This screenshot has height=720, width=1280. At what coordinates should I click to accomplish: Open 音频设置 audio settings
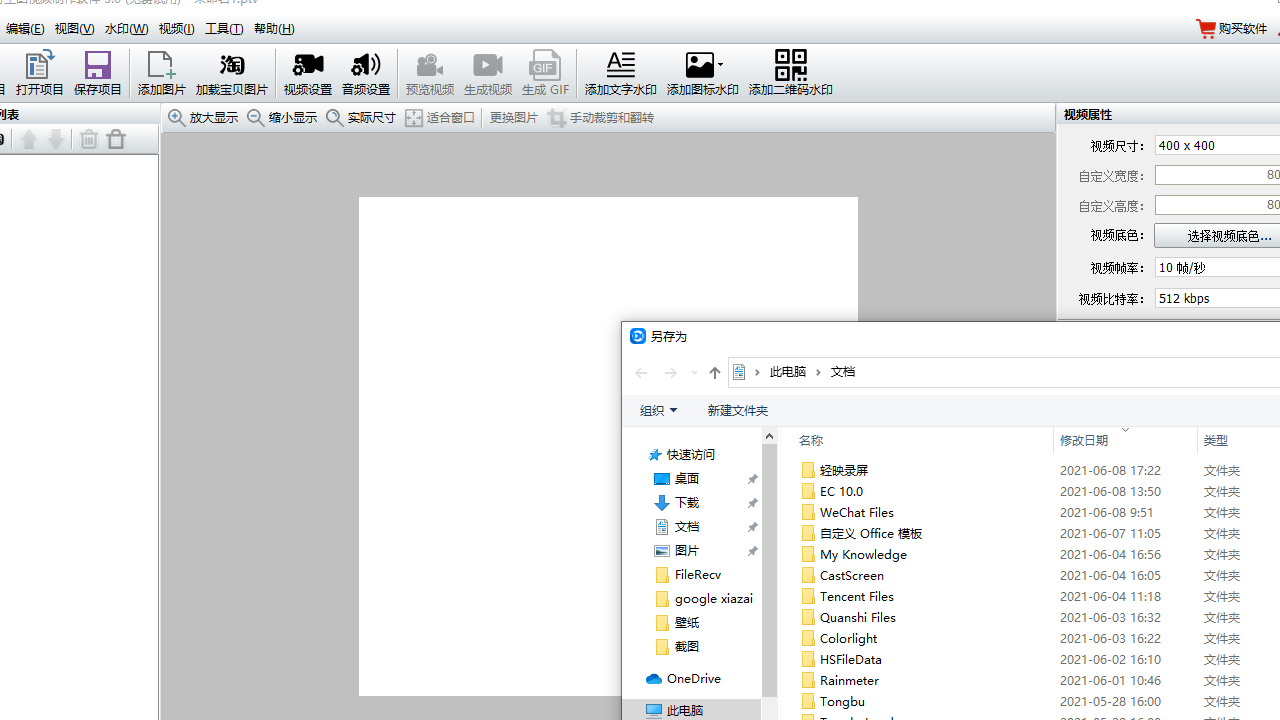point(365,73)
